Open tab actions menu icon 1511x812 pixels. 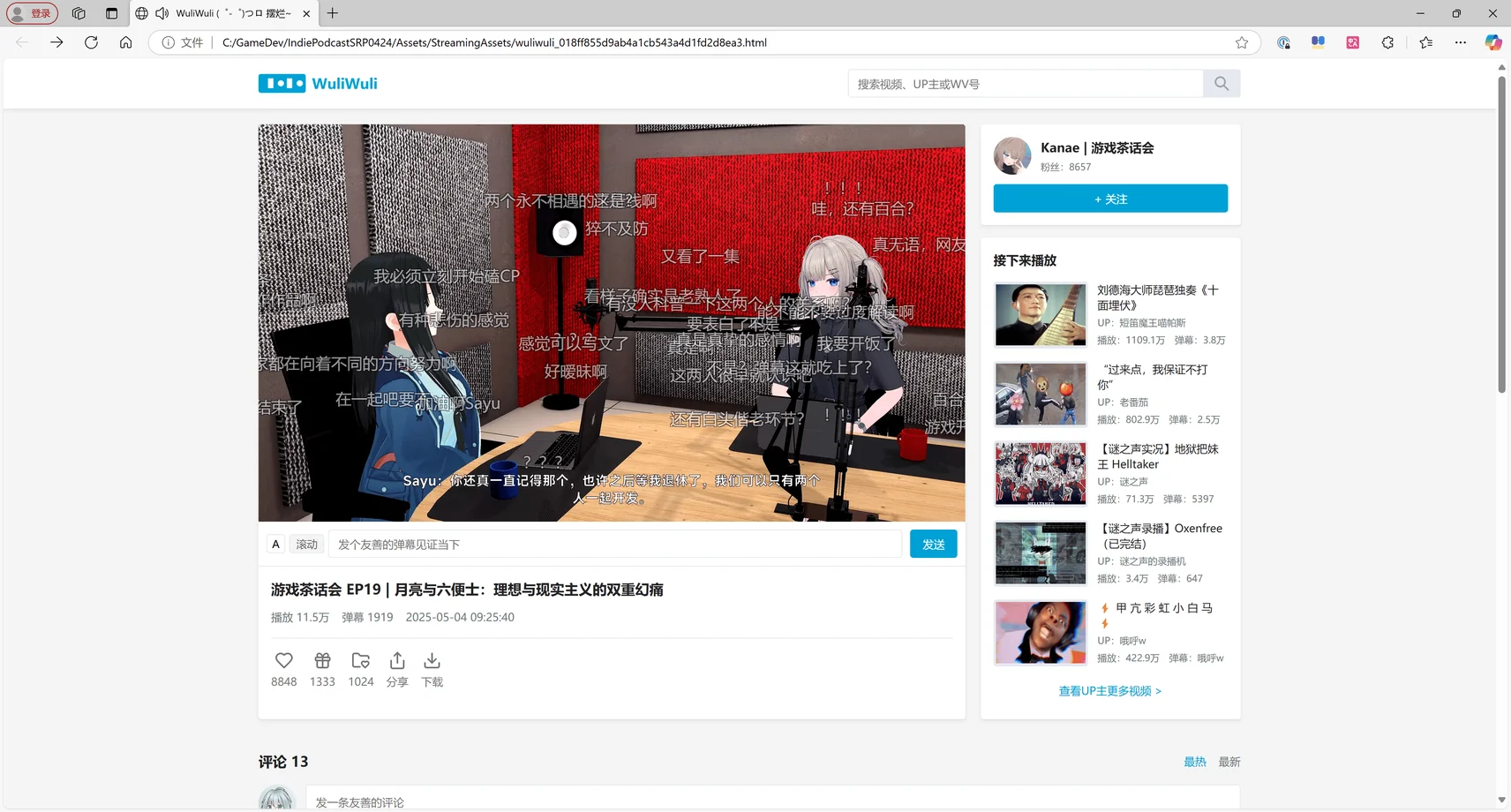[111, 13]
